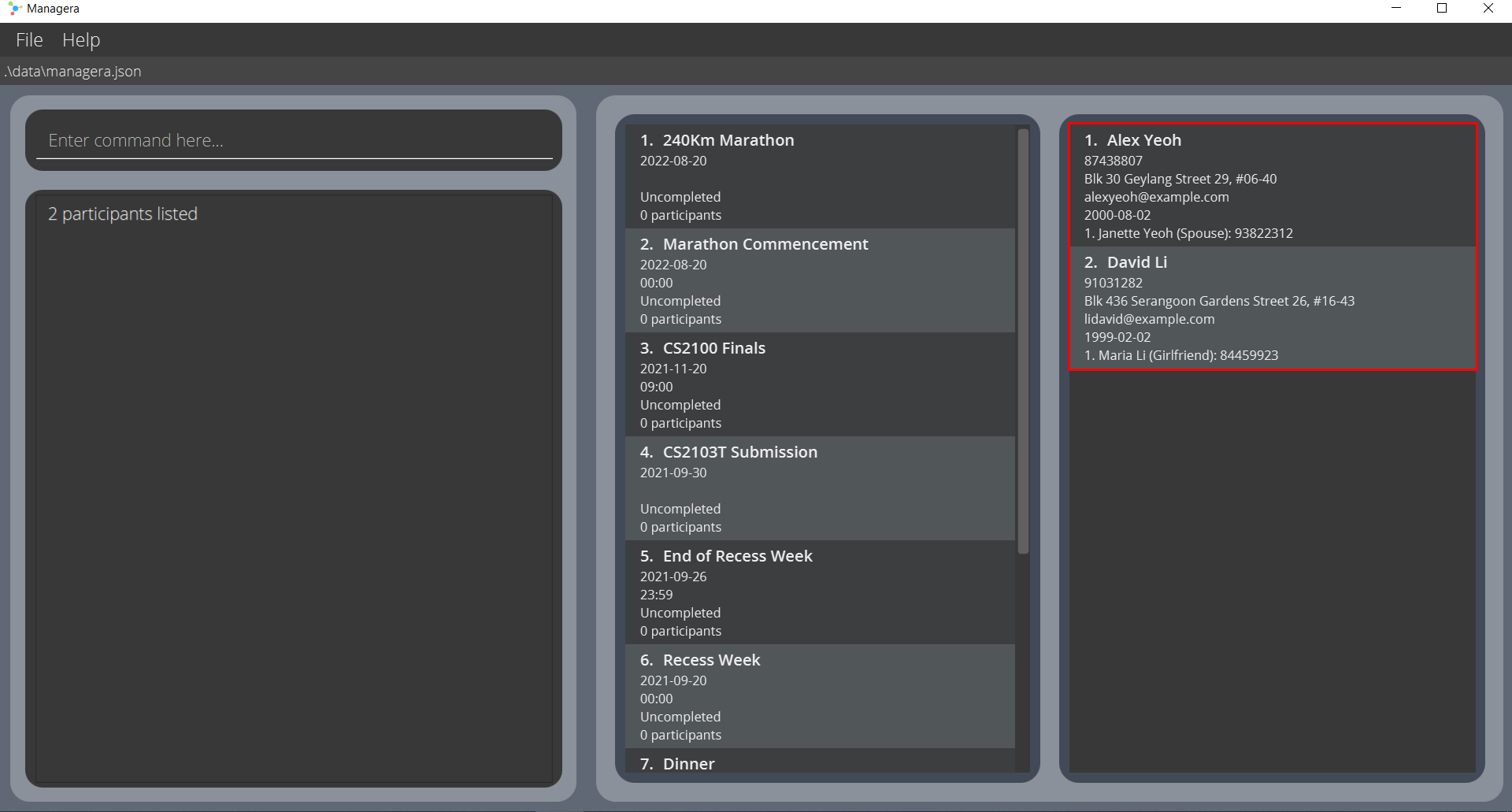Image resolution: width=1512 pixels, height=812 pixels.
Task: Click Uncompleted status under CS2100 Finals
Action: pos(680,405)
